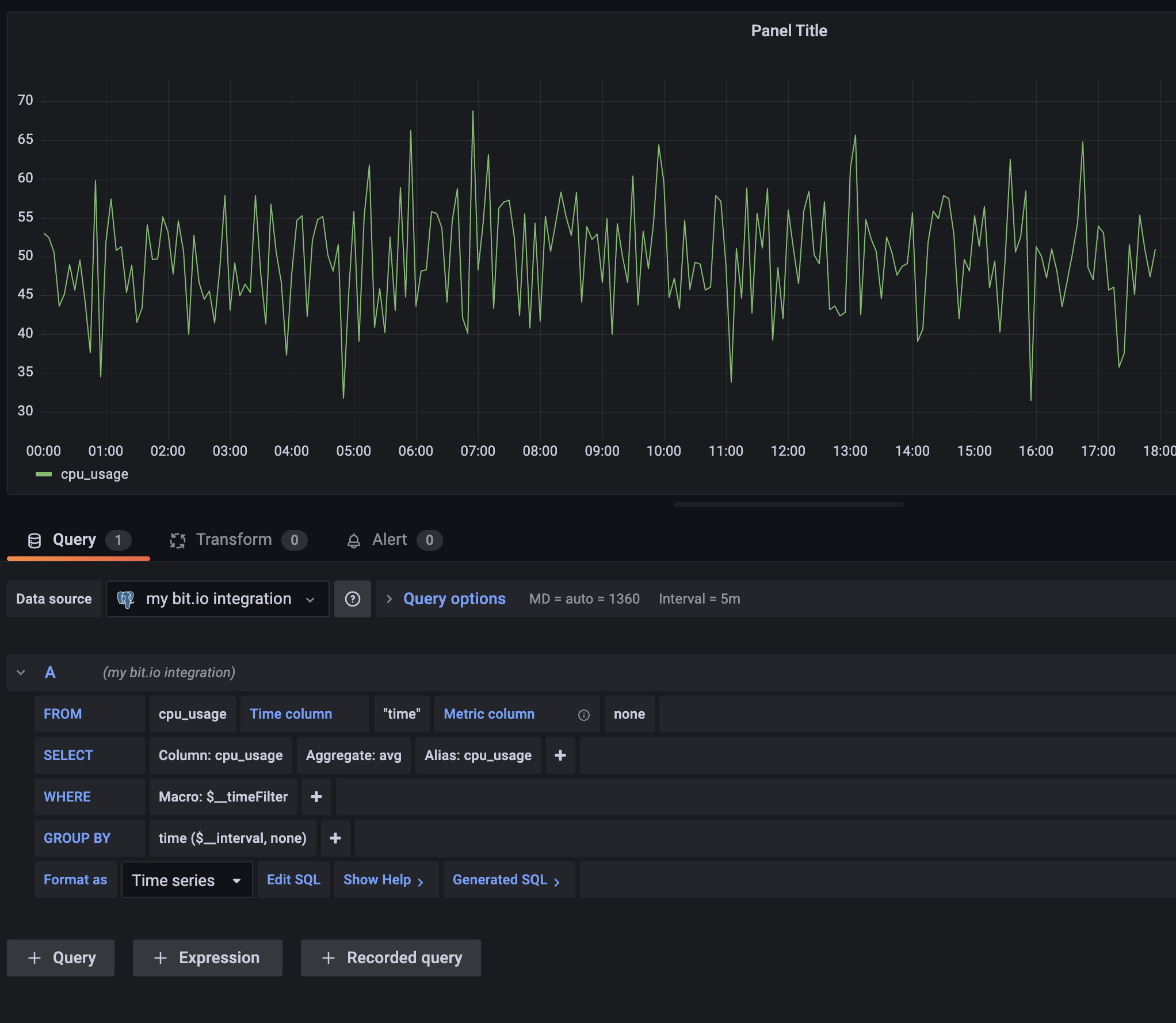Open the Format as Time series dropdown

187,880
